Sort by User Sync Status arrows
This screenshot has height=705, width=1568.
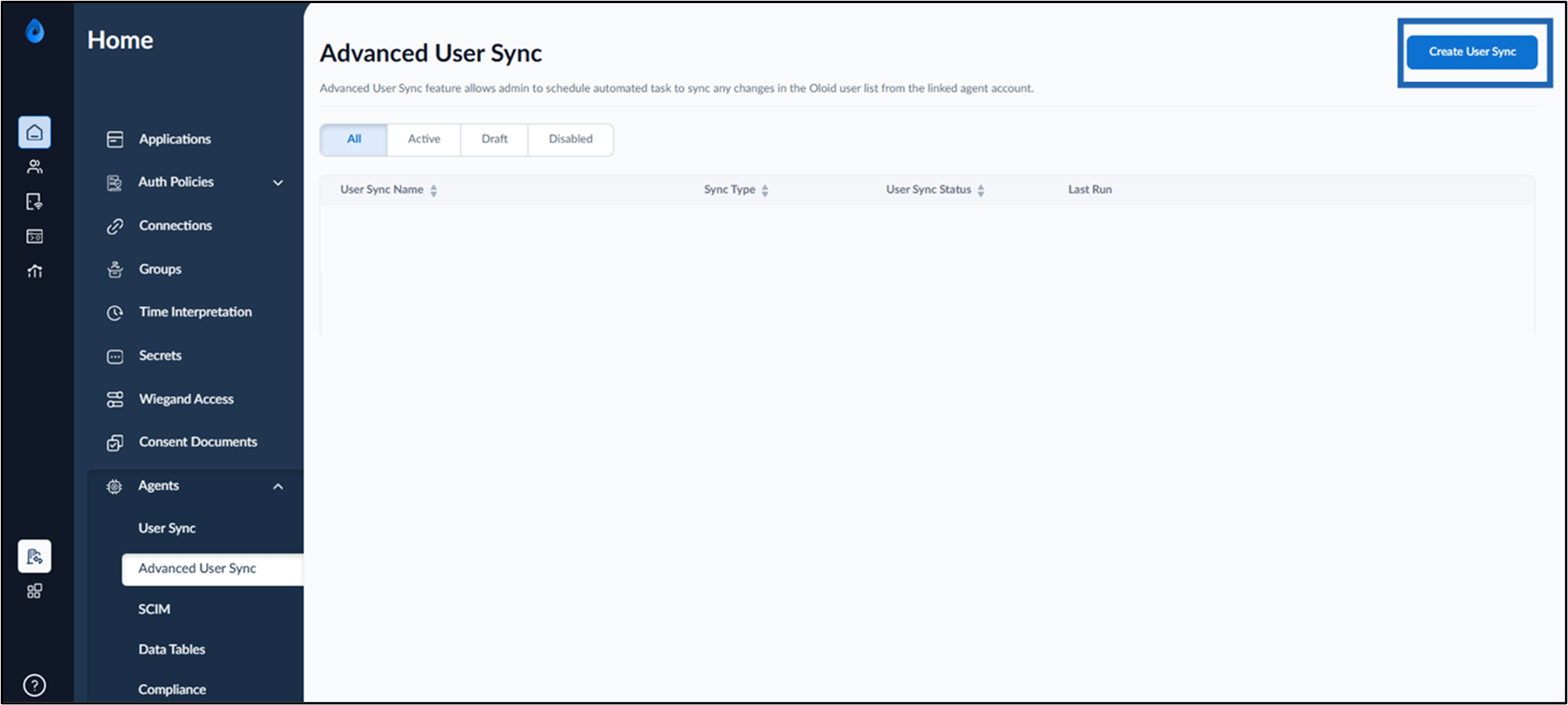click(981, 190)
